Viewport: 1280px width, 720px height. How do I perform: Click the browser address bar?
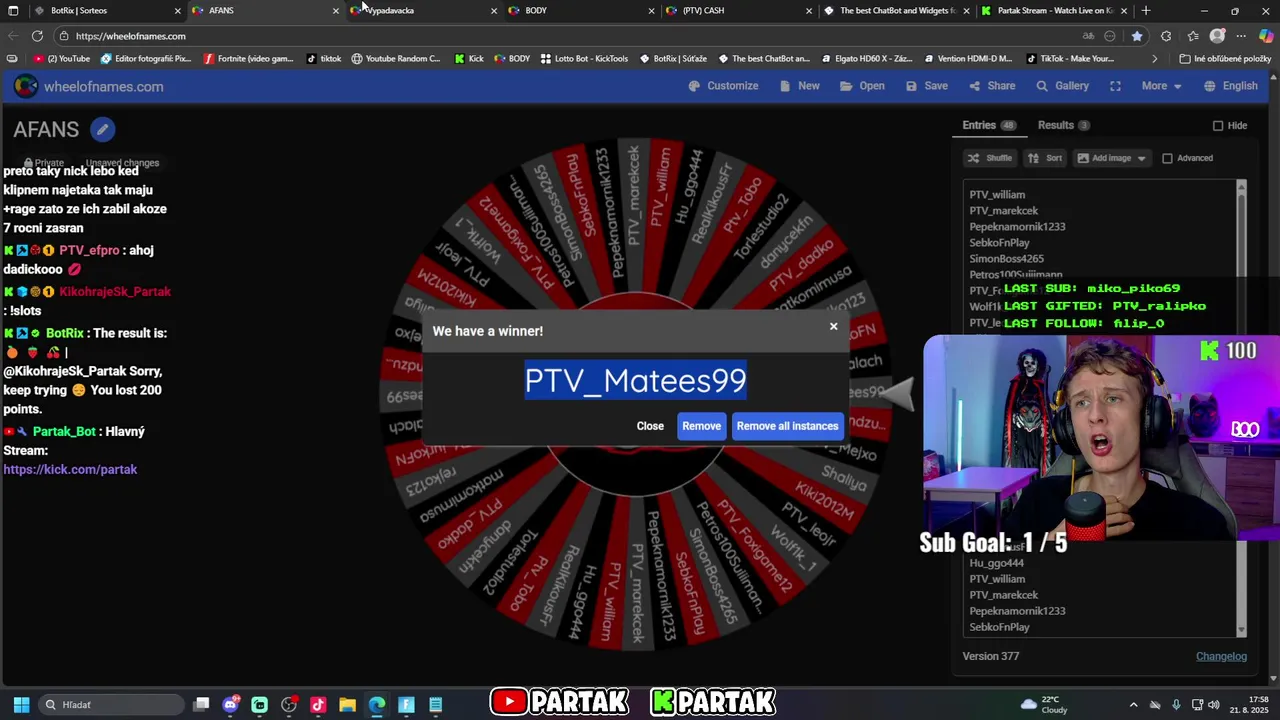pyautogui.click(x=560, y=36)
